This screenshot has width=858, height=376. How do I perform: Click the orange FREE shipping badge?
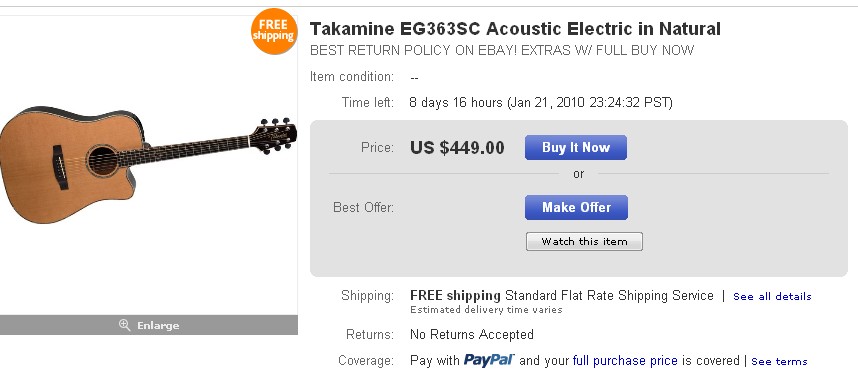pos(274,31)
